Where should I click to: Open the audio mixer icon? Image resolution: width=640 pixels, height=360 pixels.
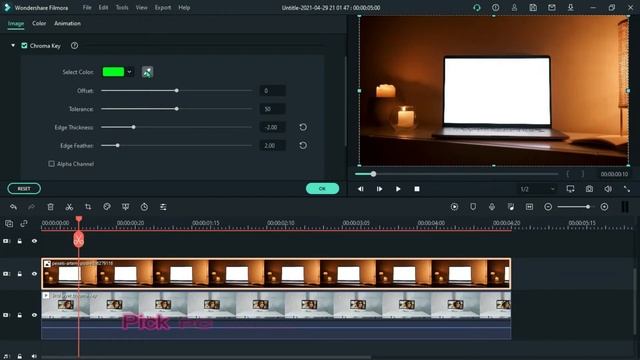point(511,207)
